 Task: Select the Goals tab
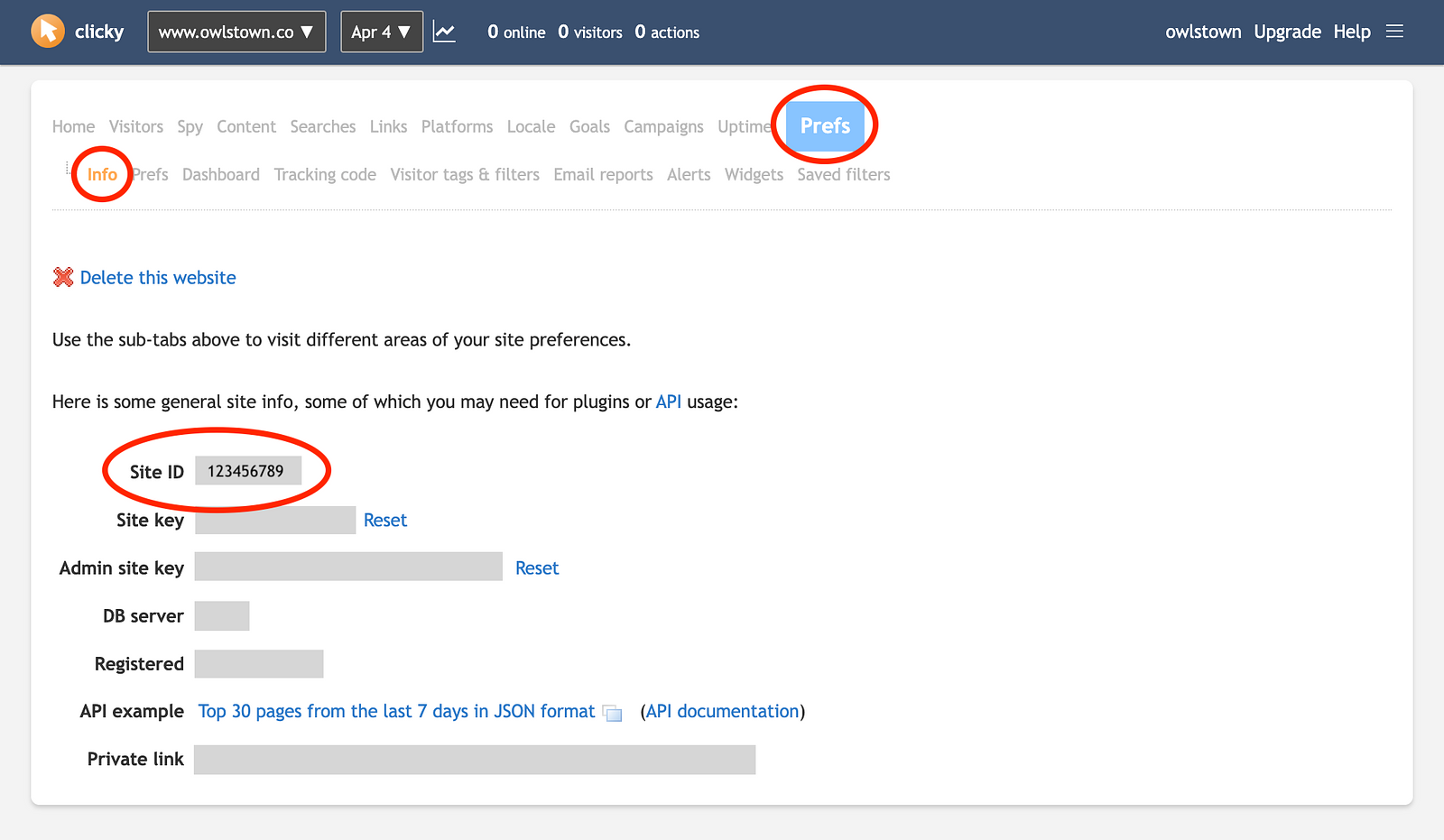coord(589,126)
